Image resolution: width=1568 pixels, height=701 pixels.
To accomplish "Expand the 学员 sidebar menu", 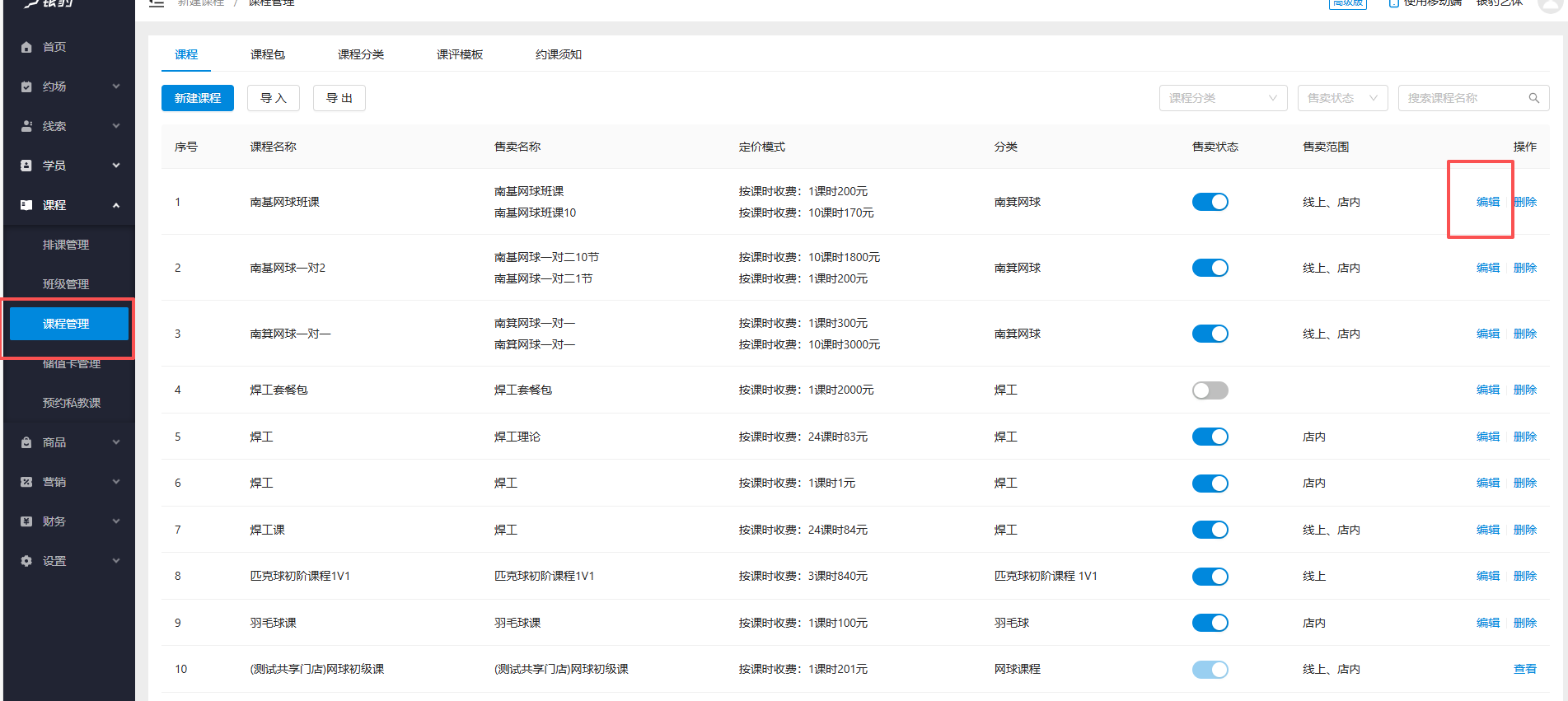I will [x=116, y=166].
